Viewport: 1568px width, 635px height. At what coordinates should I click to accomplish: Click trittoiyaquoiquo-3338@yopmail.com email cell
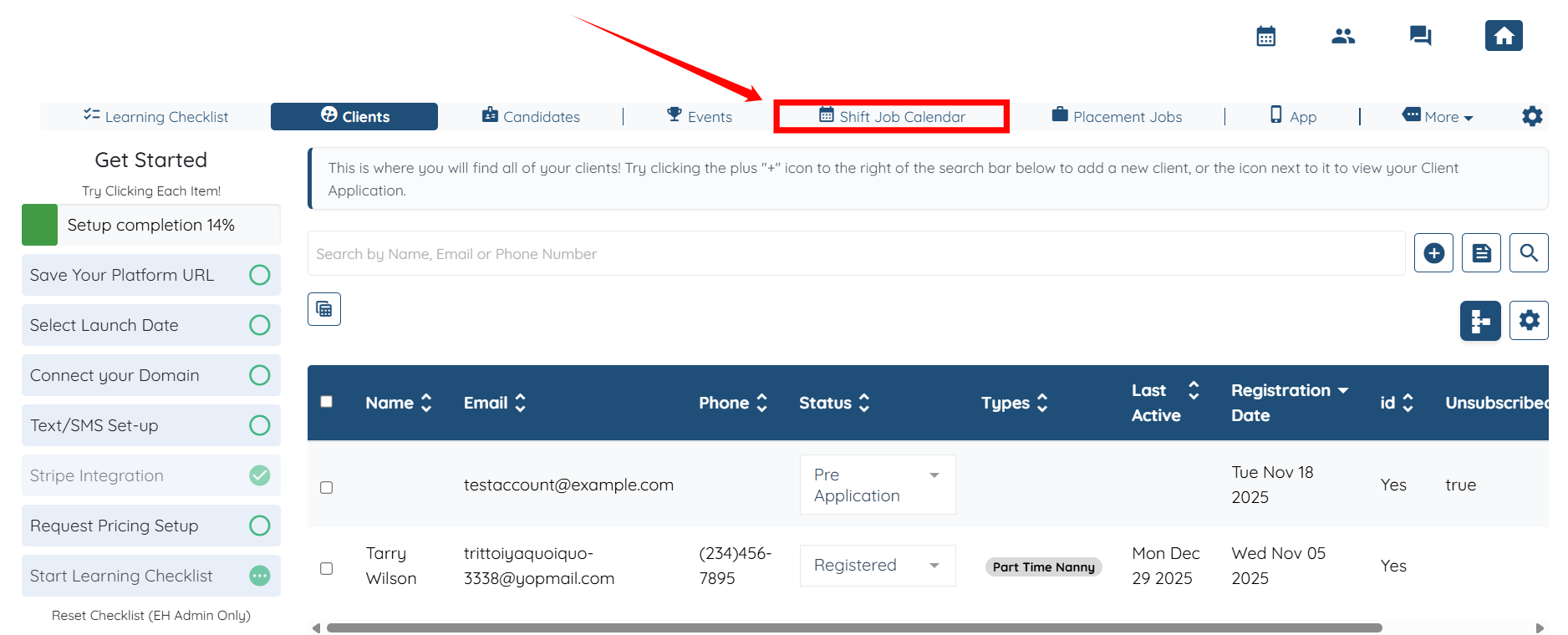point(539,566)
